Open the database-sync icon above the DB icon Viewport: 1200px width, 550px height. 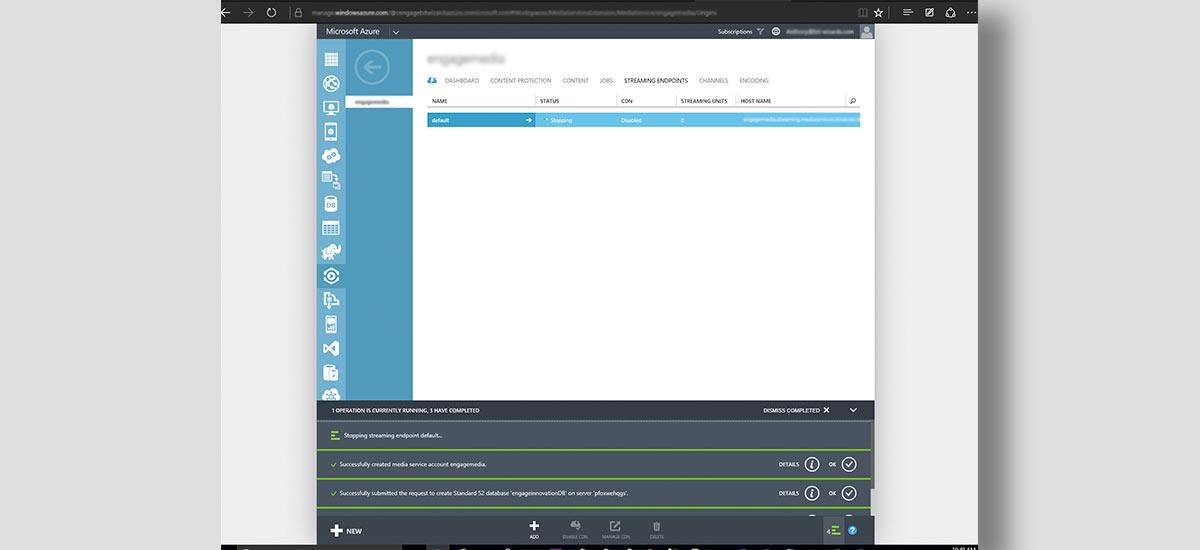click(331, 180)
